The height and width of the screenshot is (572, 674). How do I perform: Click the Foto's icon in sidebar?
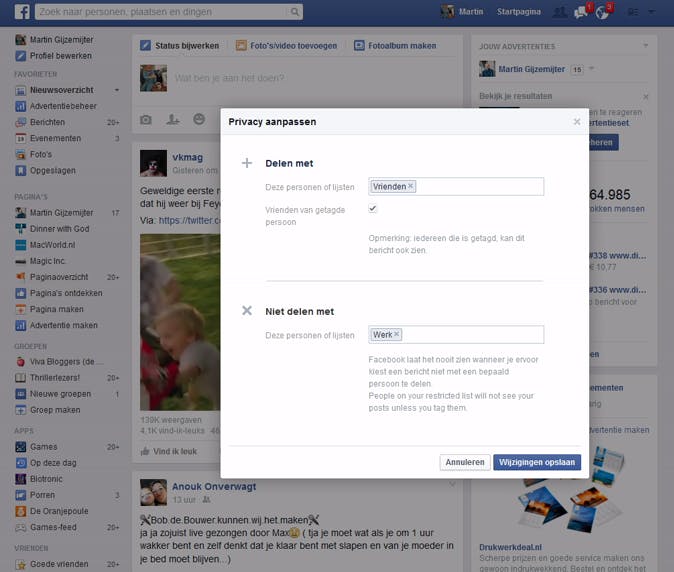point(20,154)
